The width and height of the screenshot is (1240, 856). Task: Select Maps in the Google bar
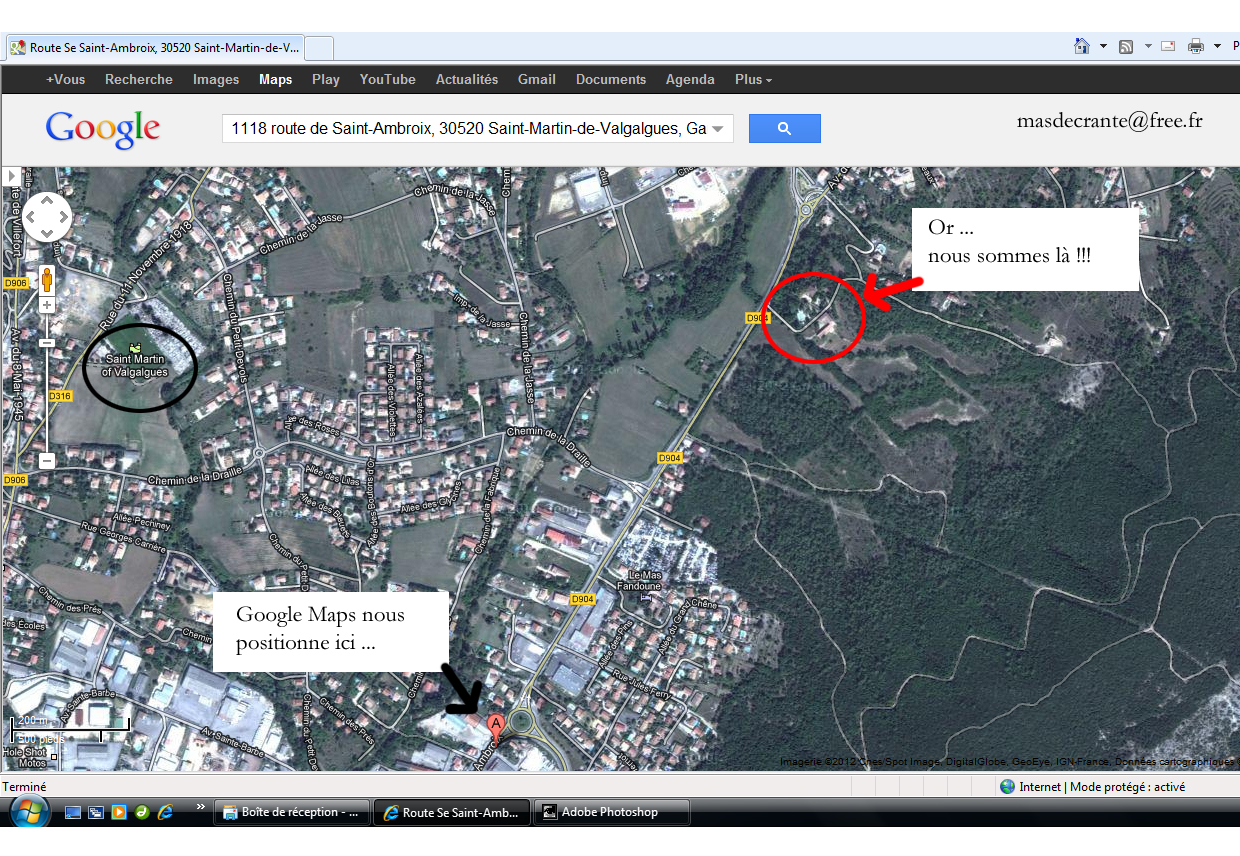coord(275,80)
